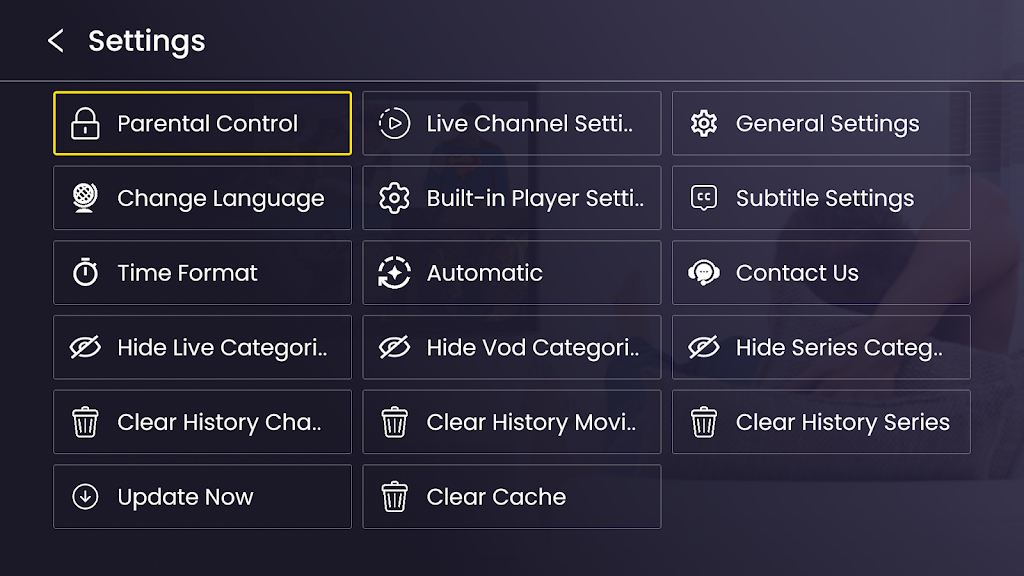This screenshot has width=1024, height=576.
Task: Choose Clear History Movies option
Action: [x=511, y=422]
